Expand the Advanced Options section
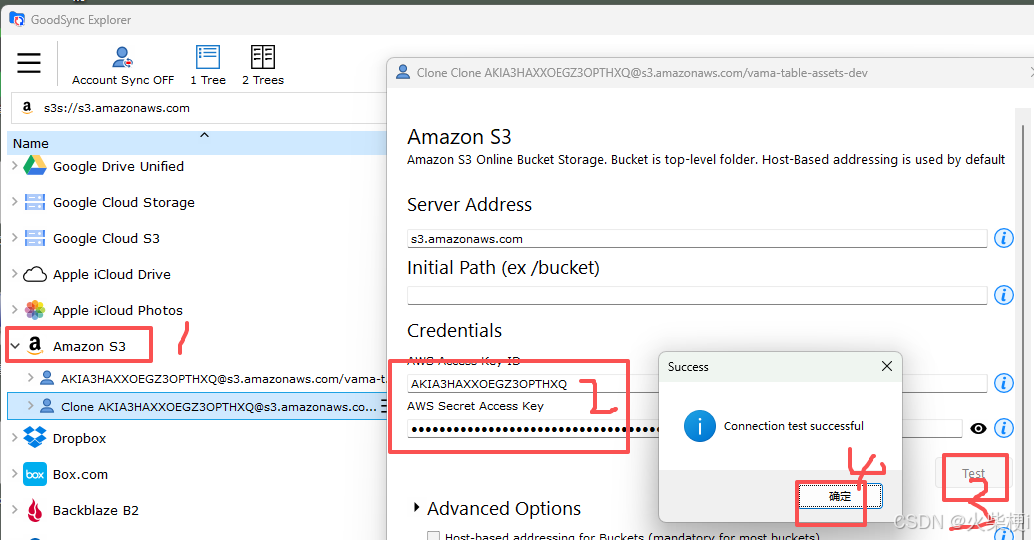1034x540 pixels. point(416,507)
